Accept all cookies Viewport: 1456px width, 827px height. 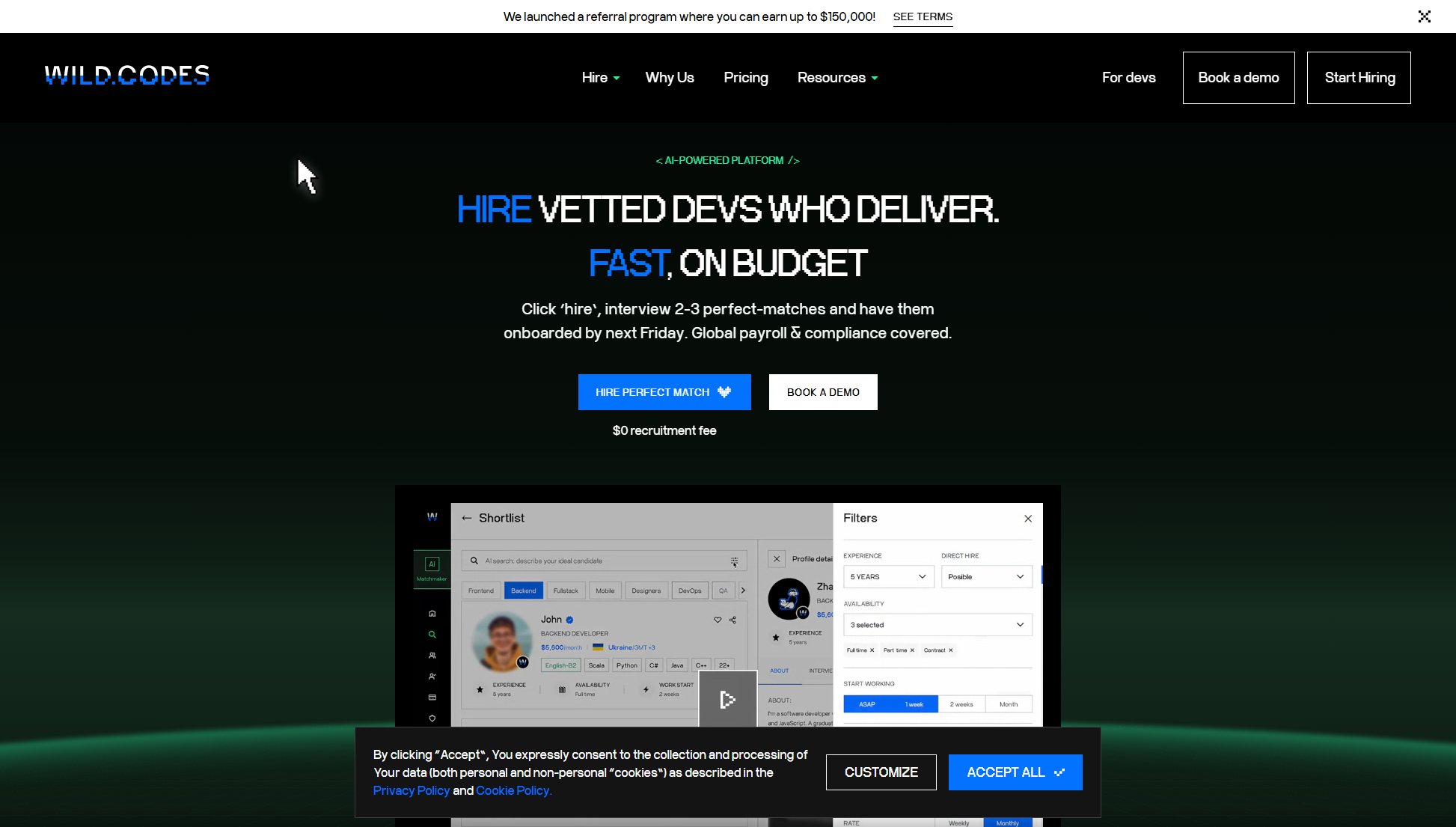point(1015,772)
